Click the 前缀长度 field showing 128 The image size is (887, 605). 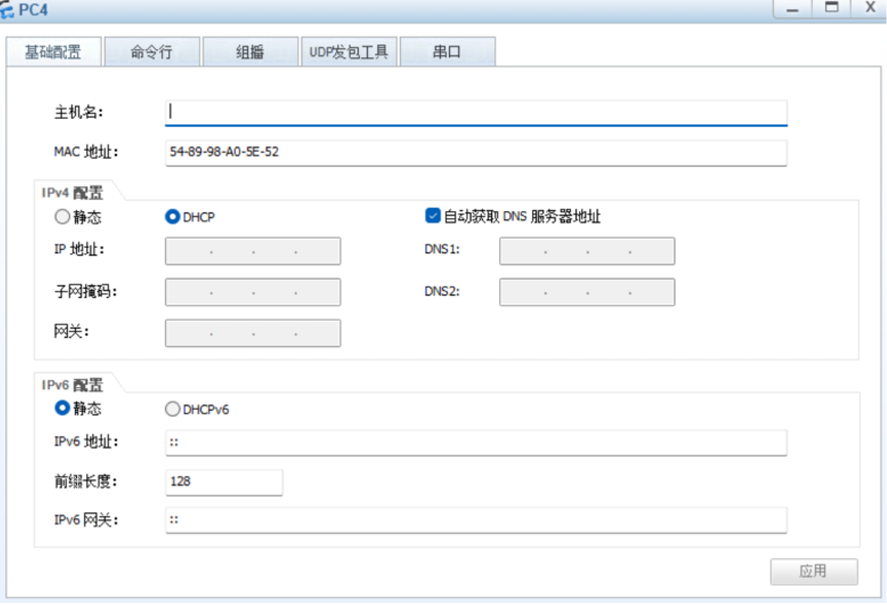pyautogui.click(x=224, y=482)
